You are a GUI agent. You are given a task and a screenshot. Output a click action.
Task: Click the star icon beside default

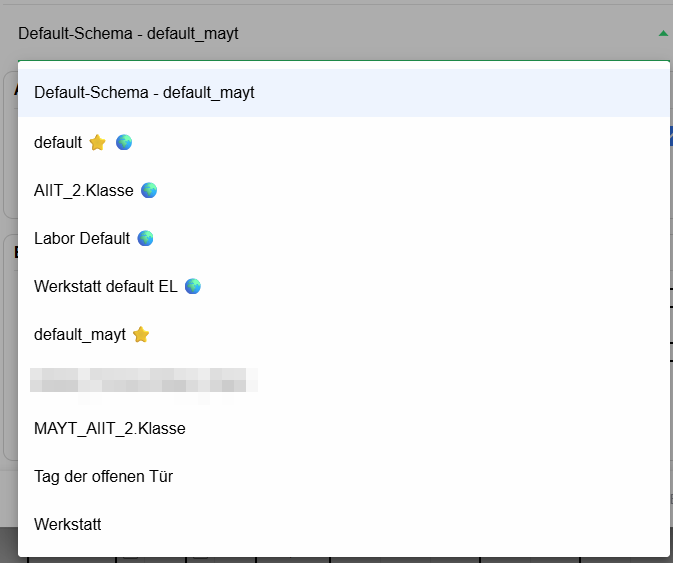[x=97, y=142]
